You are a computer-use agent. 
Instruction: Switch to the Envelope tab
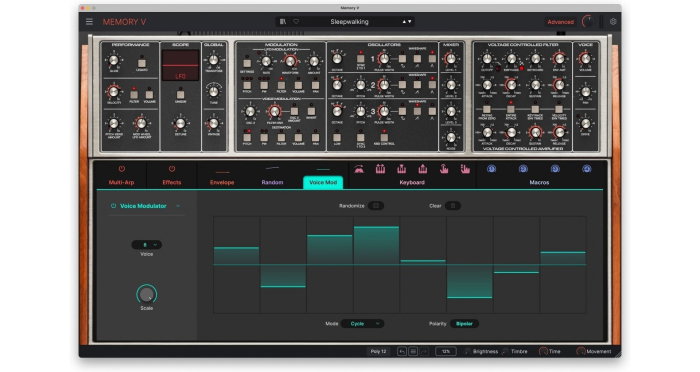click(222, 182)
